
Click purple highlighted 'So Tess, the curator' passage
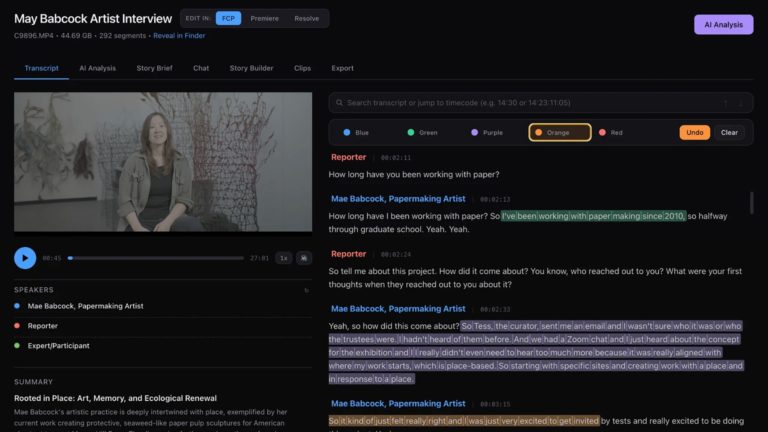pyautogui.click(x=536, y=352)
